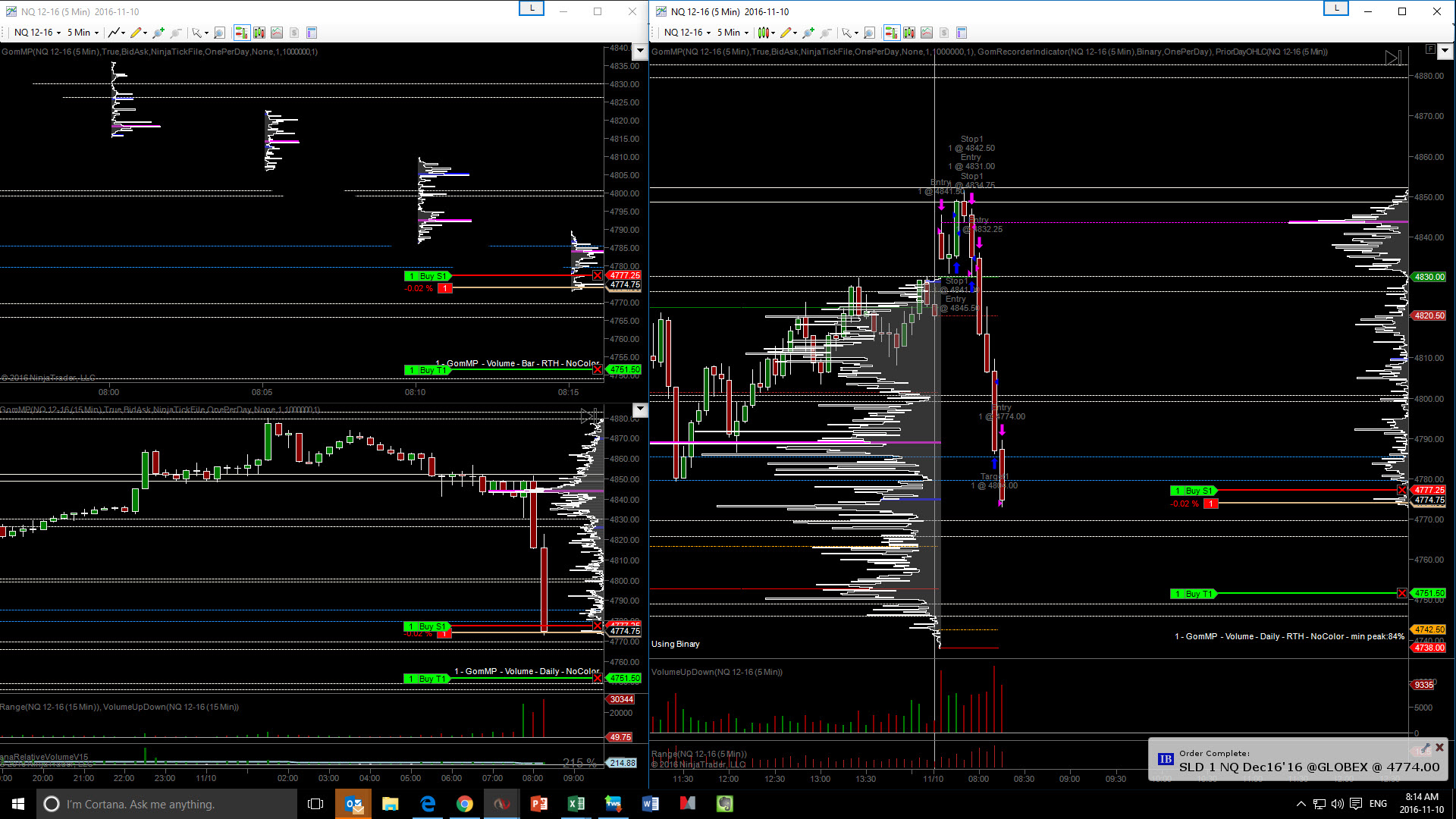Viewport: 1456px width, 819px height.
Task: Select the pencil drawing tool in left window
Action: (x=136, y=33)
